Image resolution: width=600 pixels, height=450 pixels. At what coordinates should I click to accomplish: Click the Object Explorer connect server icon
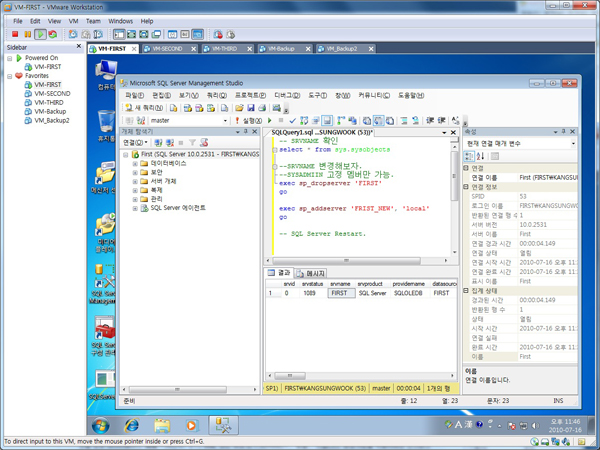coord(158,143)
